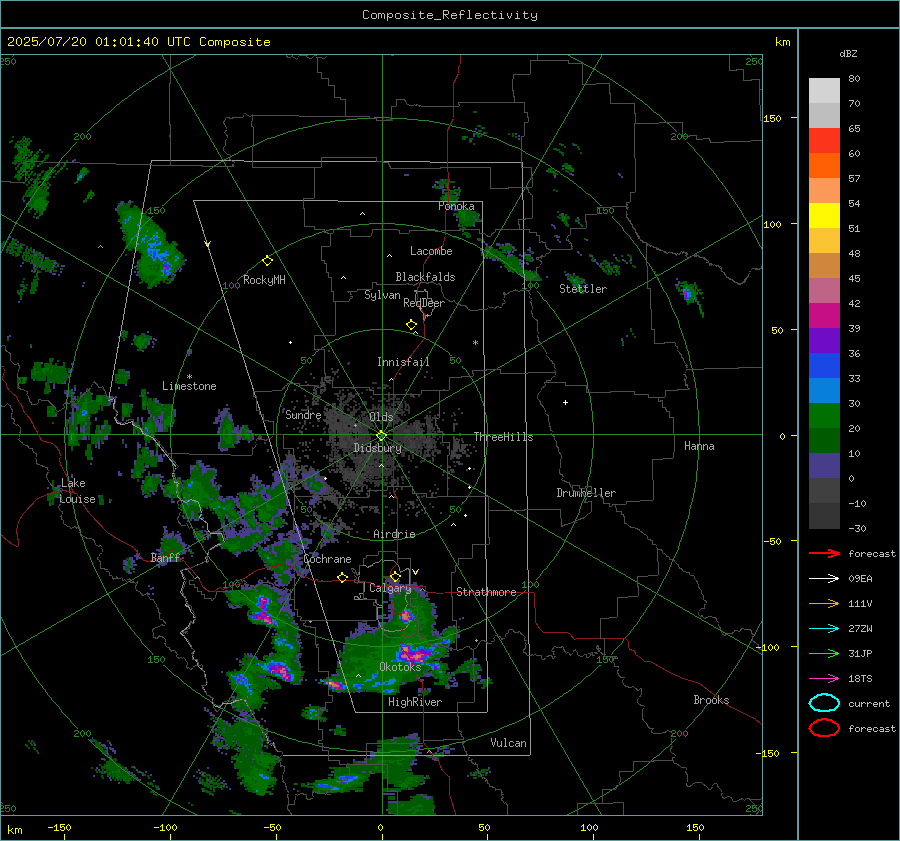This screenshot has width=900, height=841.
Task: Click the radar center diamond at Didsbury
Action: click(x=382, y=435)
